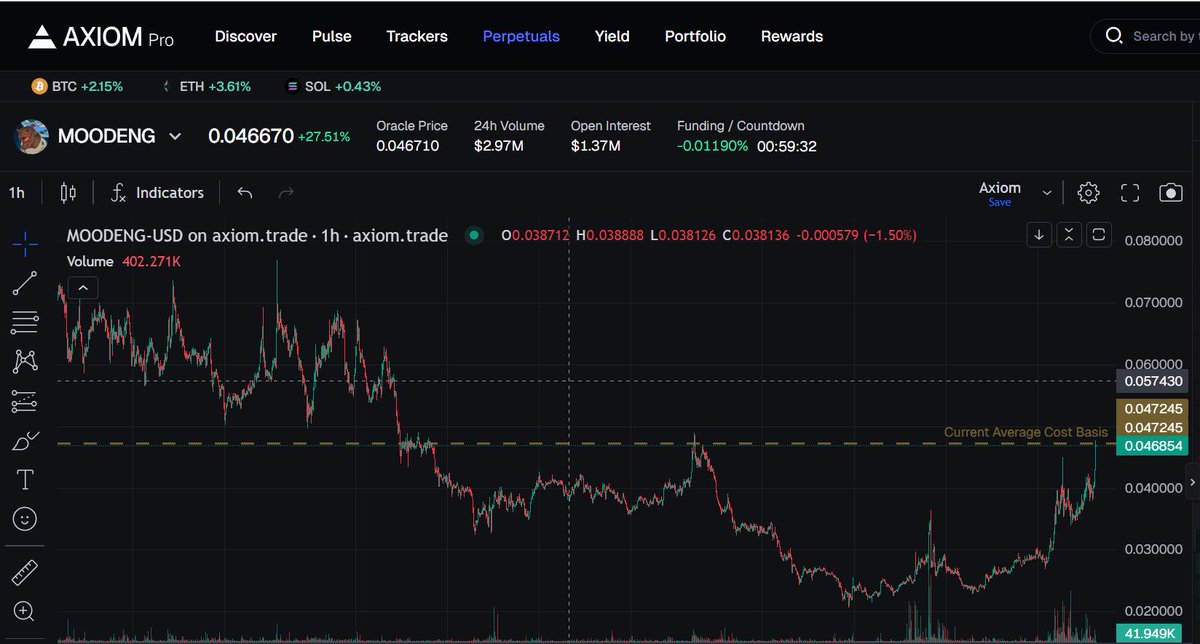Select the zoom in tool
Screen dimensions: 1200x644
pyautogui.click(x=25, y=611)
